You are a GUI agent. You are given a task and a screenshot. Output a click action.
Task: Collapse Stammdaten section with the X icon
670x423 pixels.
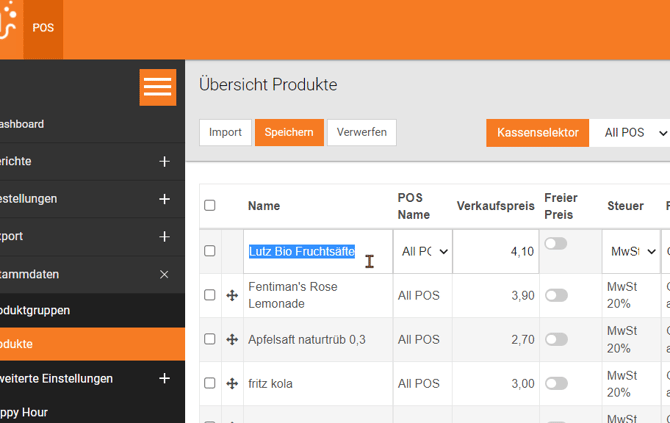164,274
